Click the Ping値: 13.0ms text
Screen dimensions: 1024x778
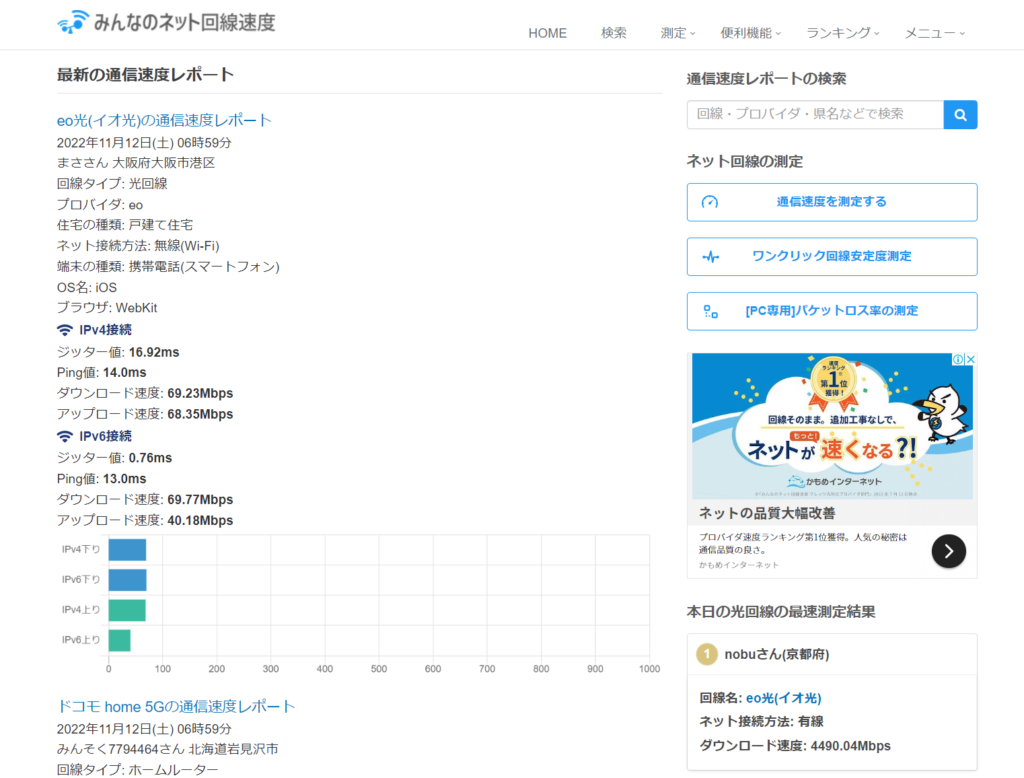[x=101, y=479]
